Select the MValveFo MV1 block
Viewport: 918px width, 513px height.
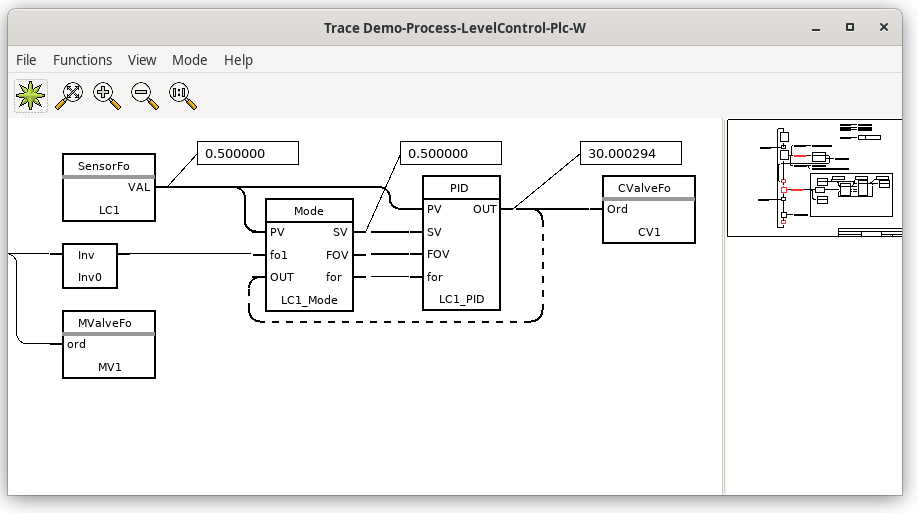[109, 344]
